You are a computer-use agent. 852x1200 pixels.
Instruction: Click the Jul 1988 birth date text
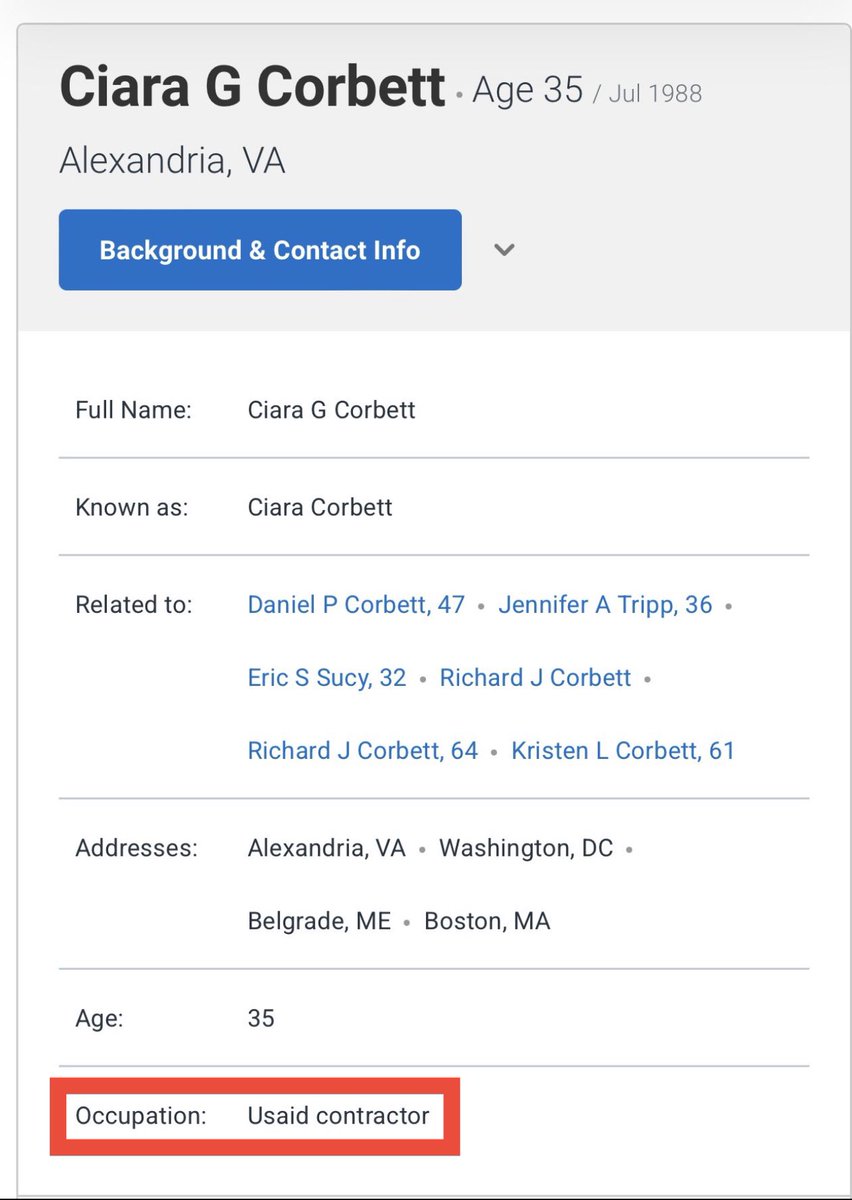[656, 94]
